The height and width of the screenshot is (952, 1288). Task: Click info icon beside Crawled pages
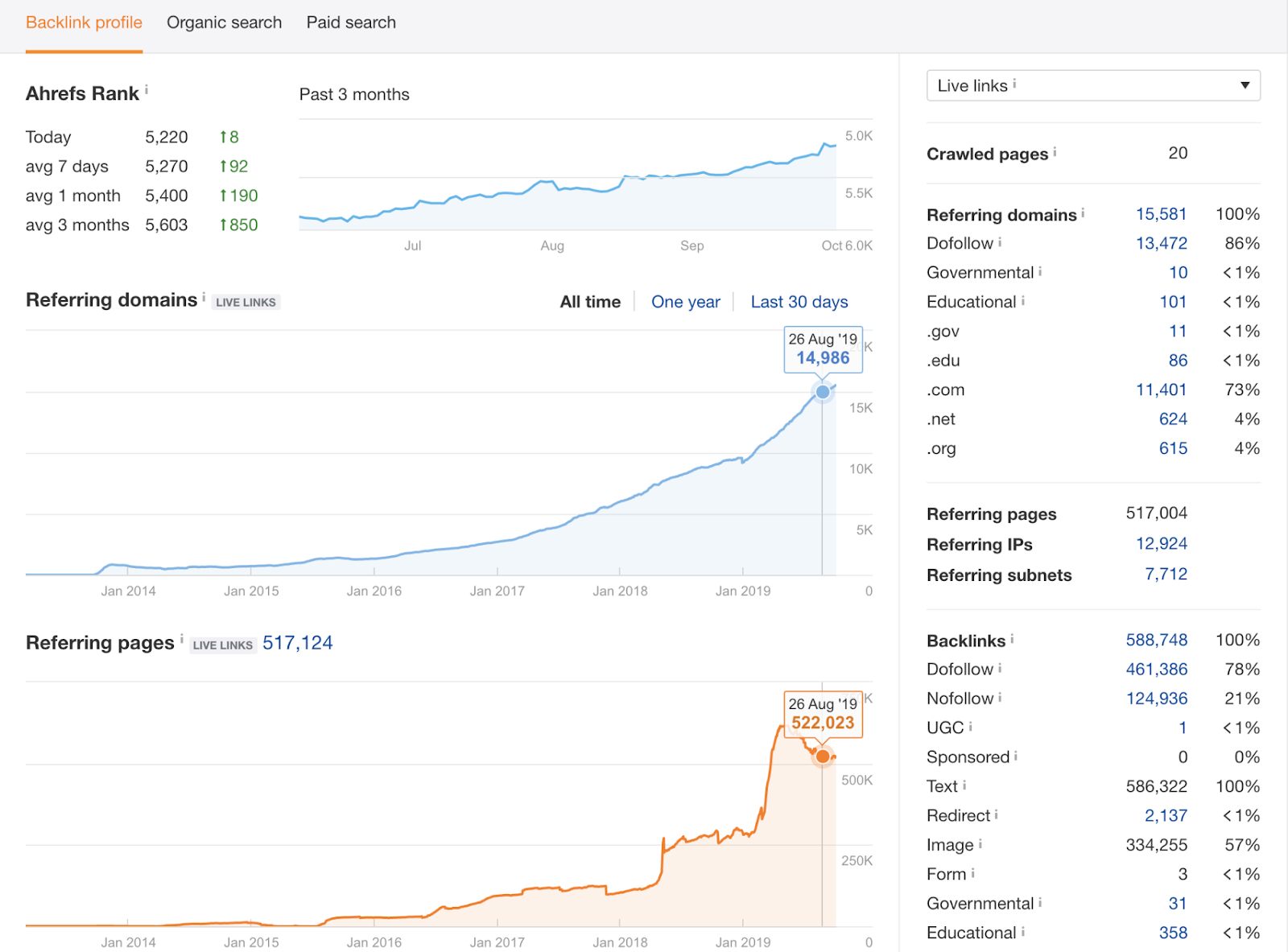(1055, 151)
